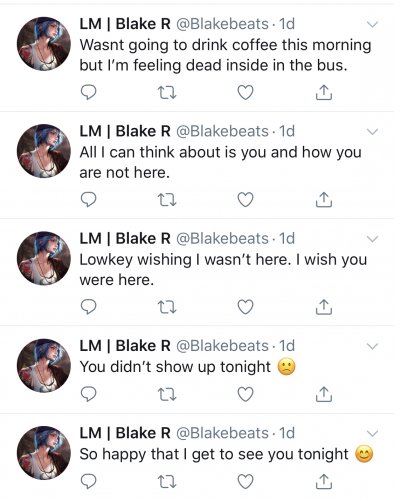Reply to the 'Lowkey wishing' tweet
Screen dimensions: 394x500
(89, 307)
